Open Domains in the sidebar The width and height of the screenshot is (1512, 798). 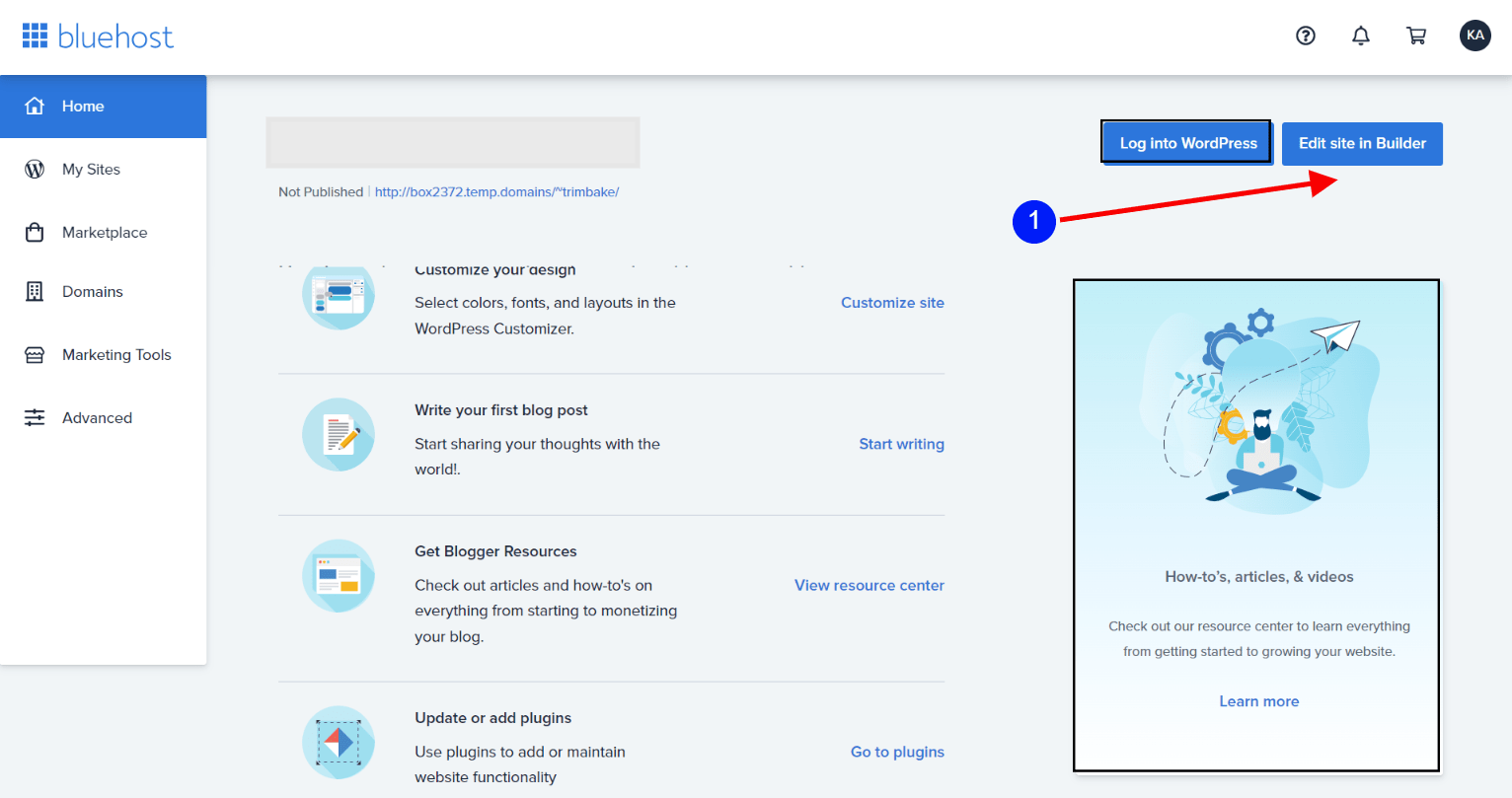tap(103, 292)
